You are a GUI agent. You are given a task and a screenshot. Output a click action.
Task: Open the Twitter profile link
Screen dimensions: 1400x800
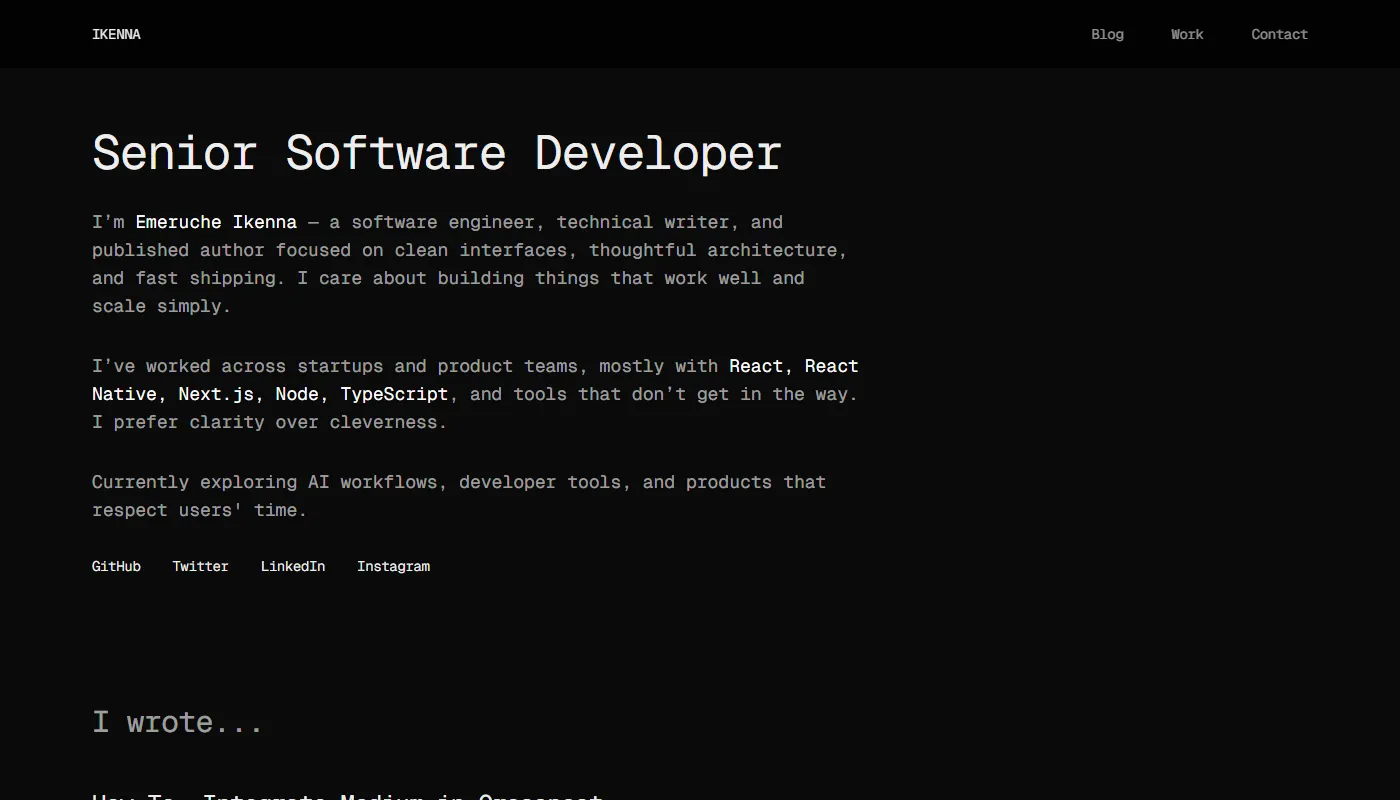(x=200, y=566)
